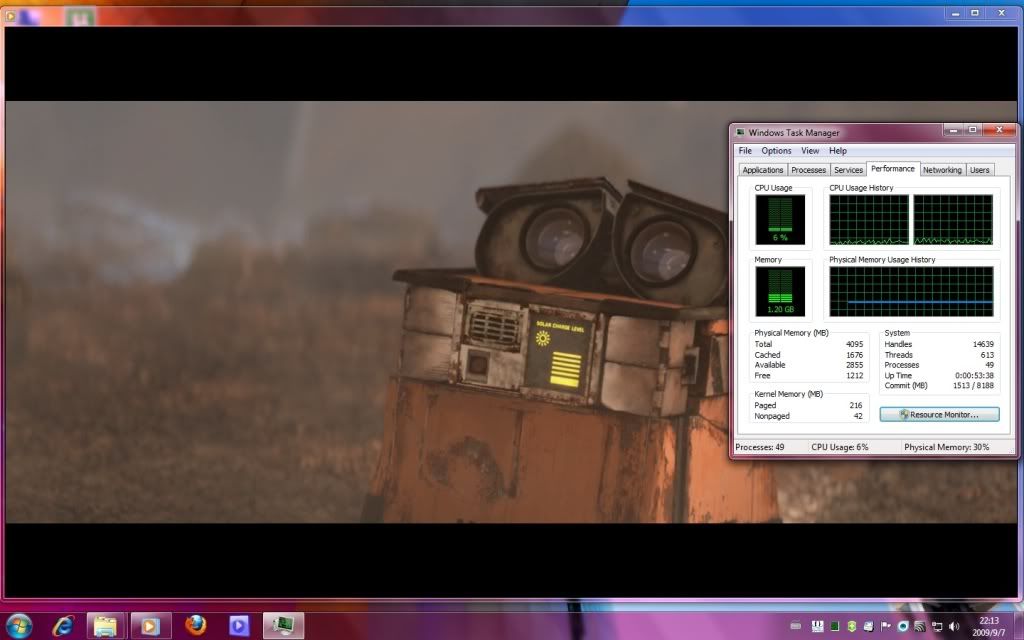Click the Task Manager taskbar button
1024x640 pixels.
(x=283, y=626)
